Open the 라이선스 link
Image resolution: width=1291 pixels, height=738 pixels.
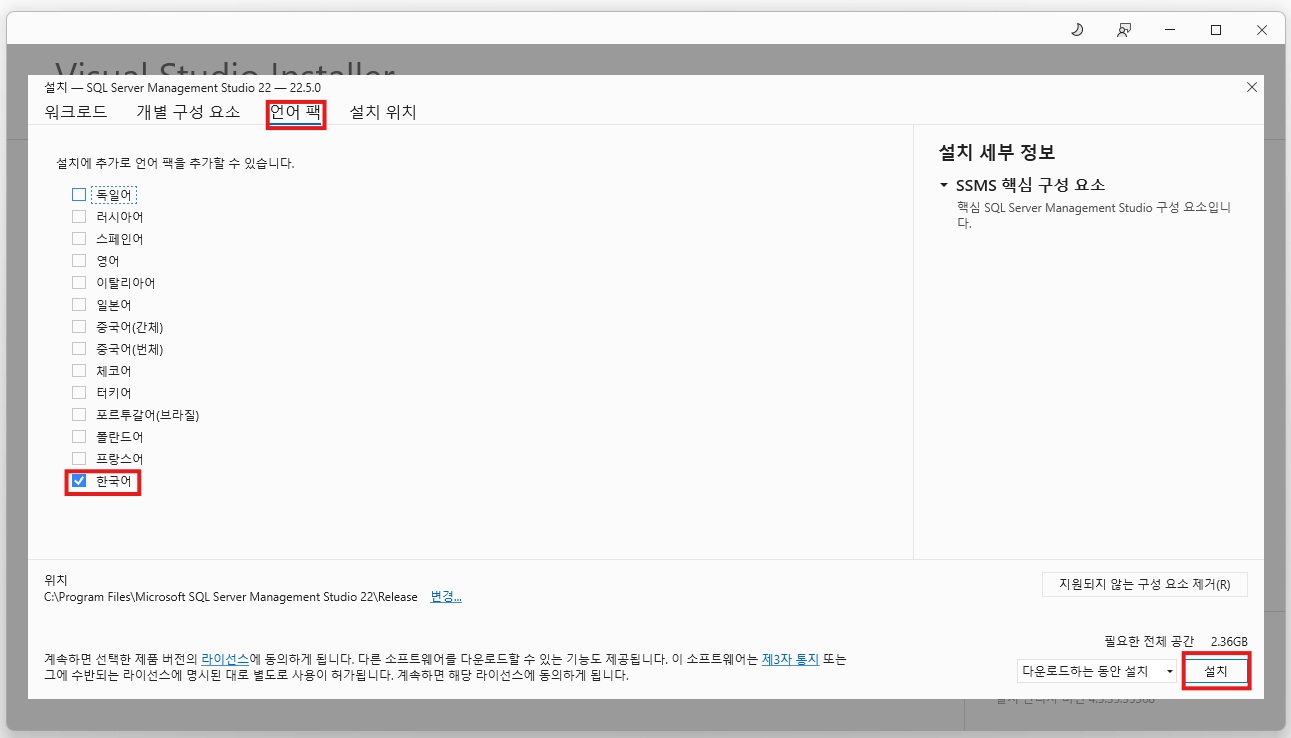(225, 660)
